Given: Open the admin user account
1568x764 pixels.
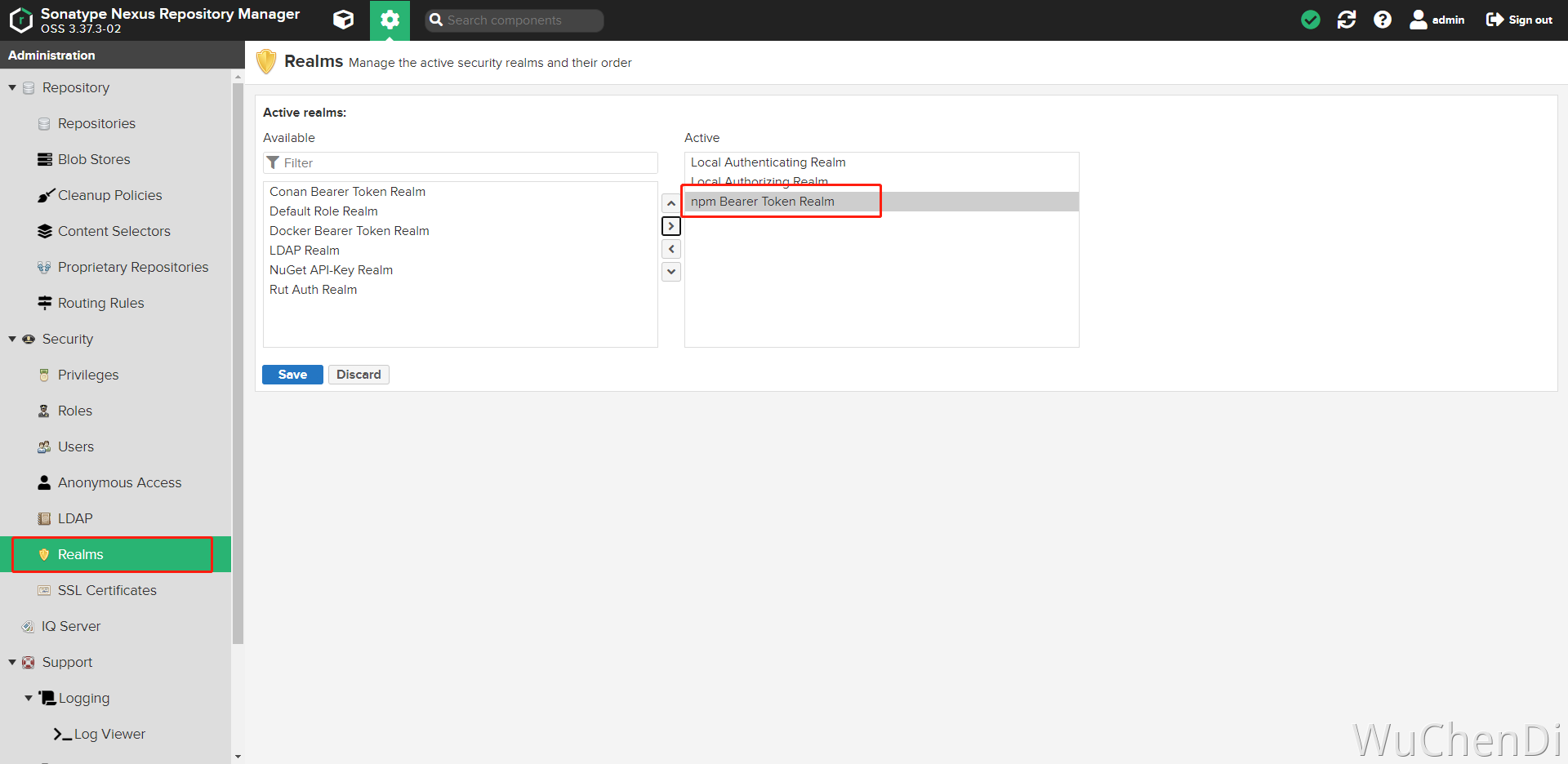Looking at the screenshot, I should coord(1437,20).
